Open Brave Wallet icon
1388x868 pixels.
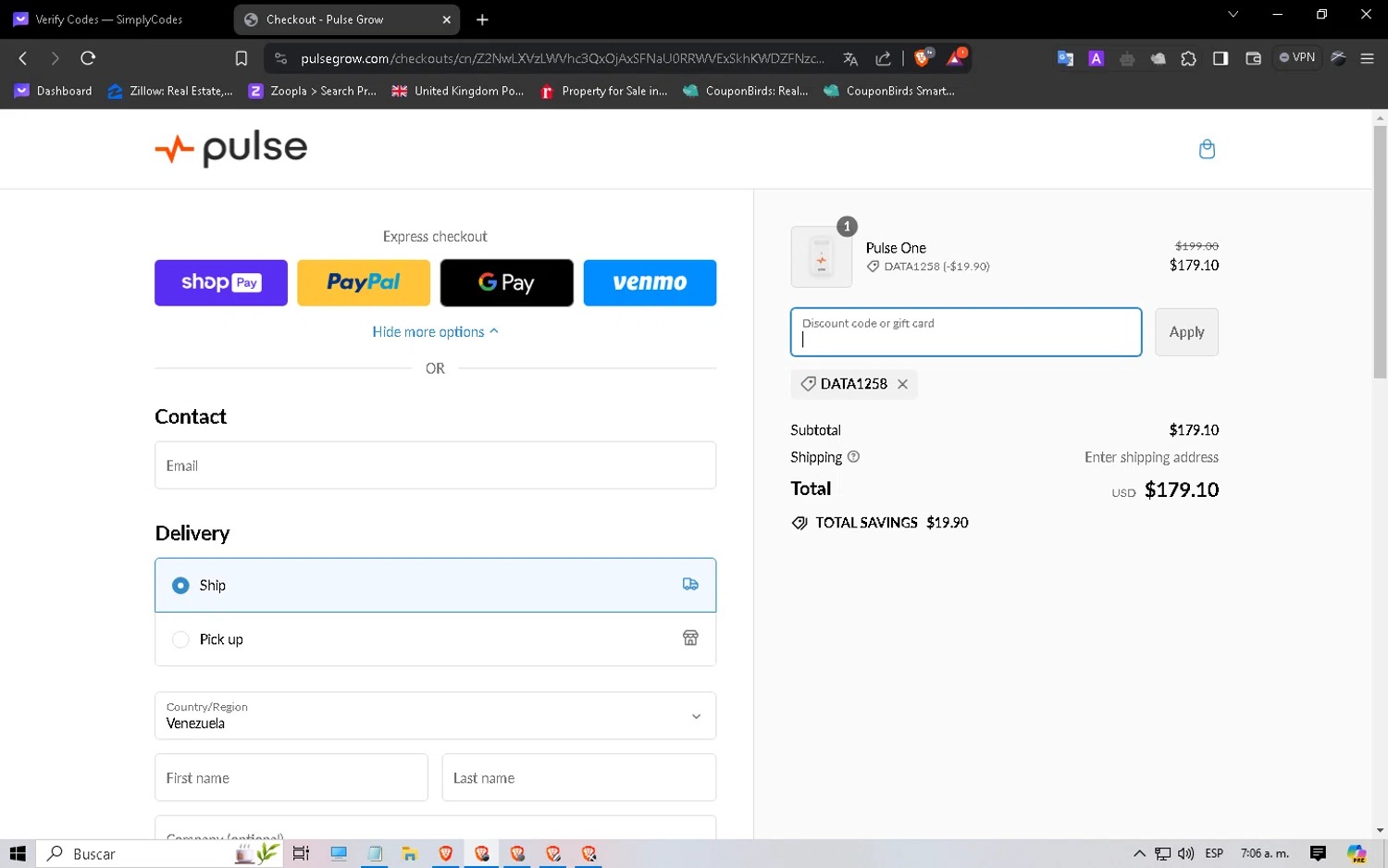(x=1254, y=58)
